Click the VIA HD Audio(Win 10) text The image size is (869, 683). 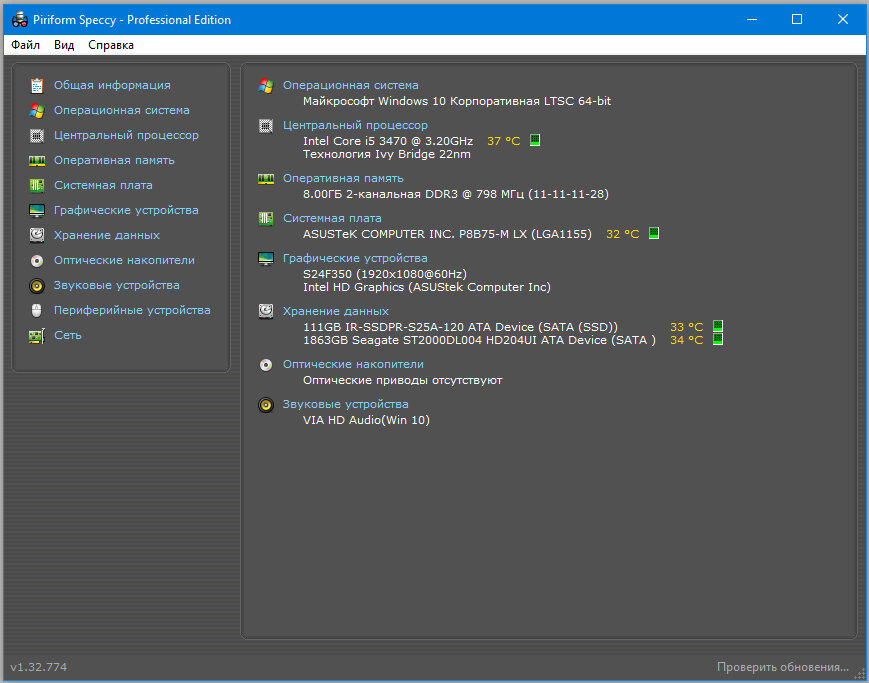click(x=366, y=420)
